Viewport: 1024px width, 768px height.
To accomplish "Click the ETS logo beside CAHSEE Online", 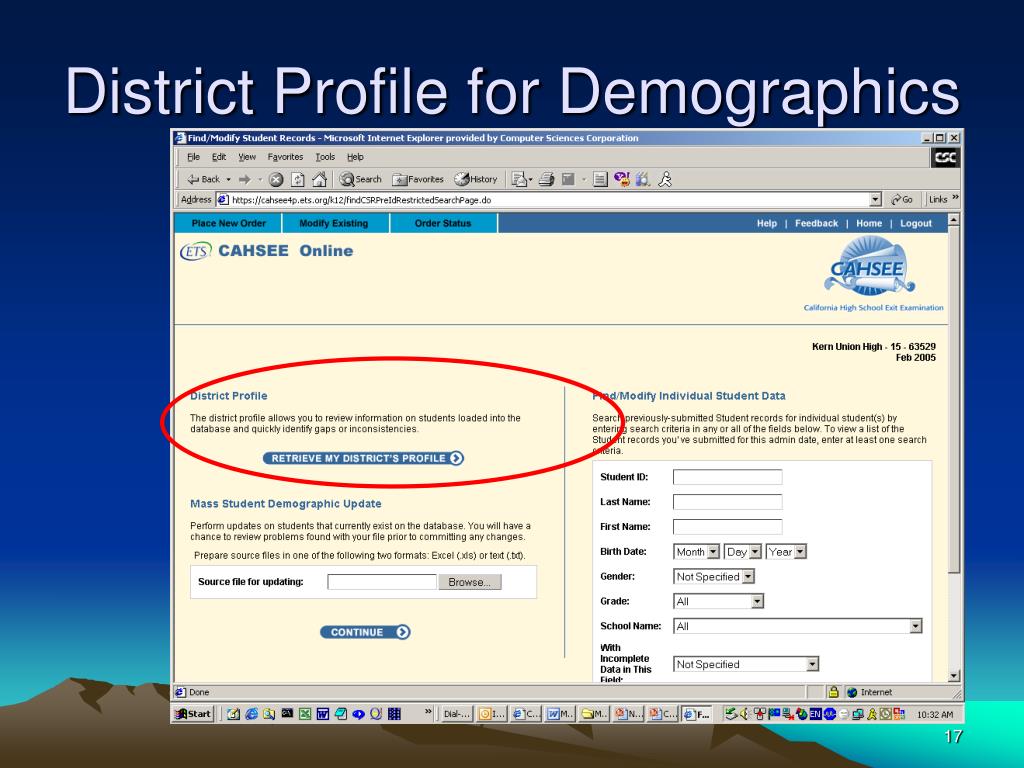I will 196,251.
